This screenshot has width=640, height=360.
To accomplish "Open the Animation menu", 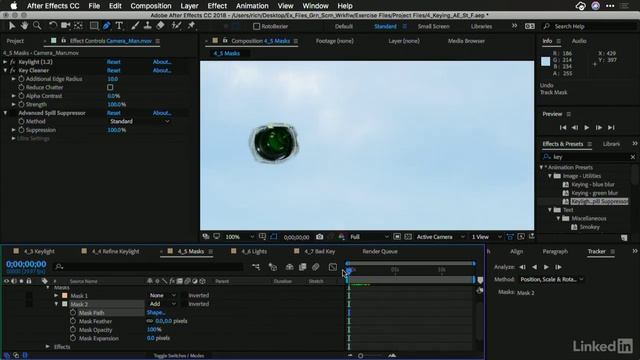I will pos(252,6).
